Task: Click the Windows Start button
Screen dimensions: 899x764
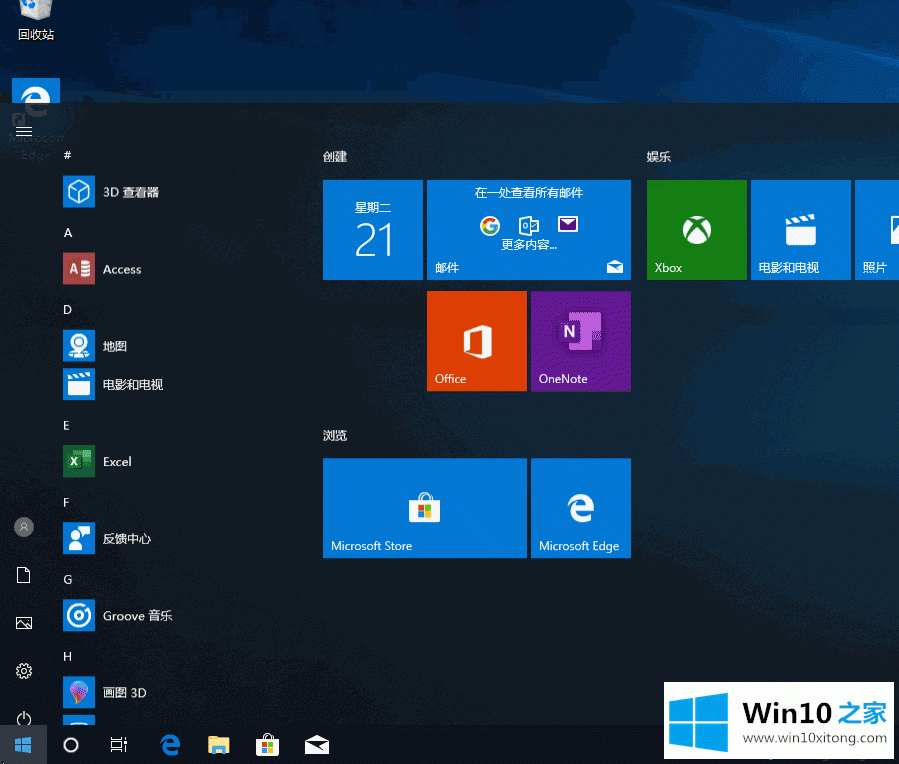Action: point(23,745)
